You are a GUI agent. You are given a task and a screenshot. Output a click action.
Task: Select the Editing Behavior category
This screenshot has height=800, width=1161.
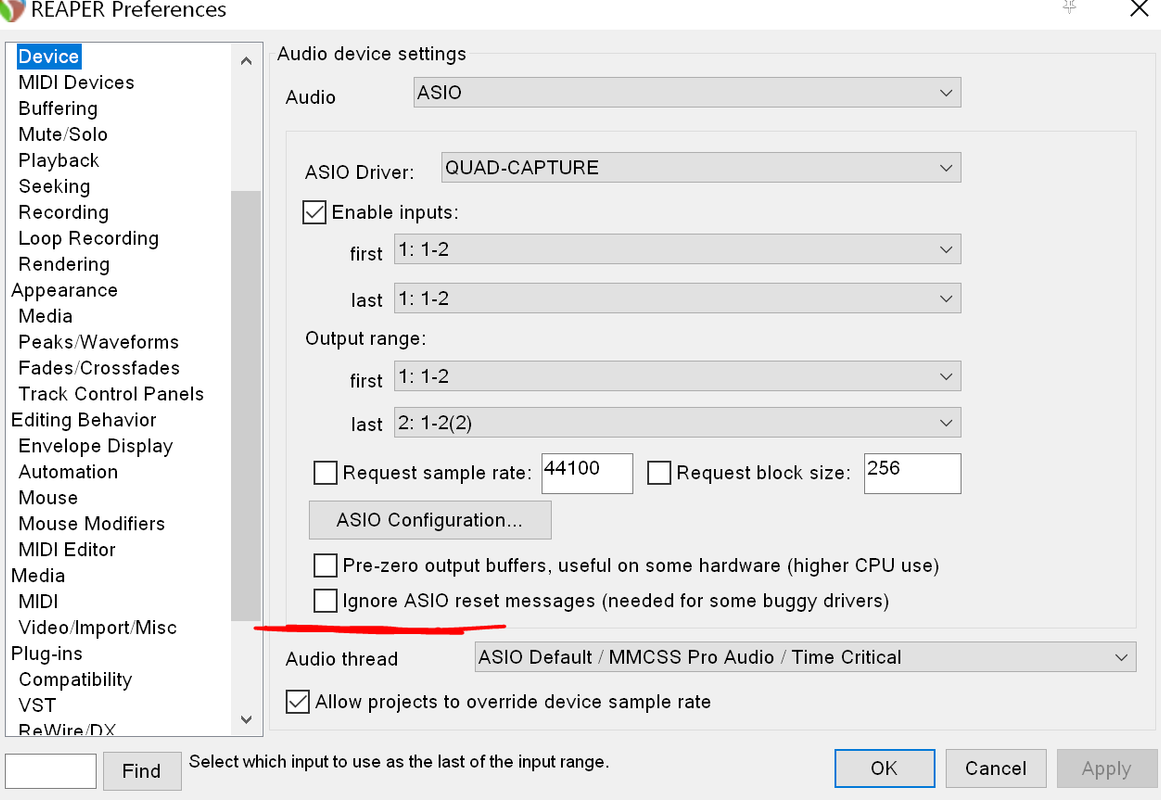click(84, 419)
